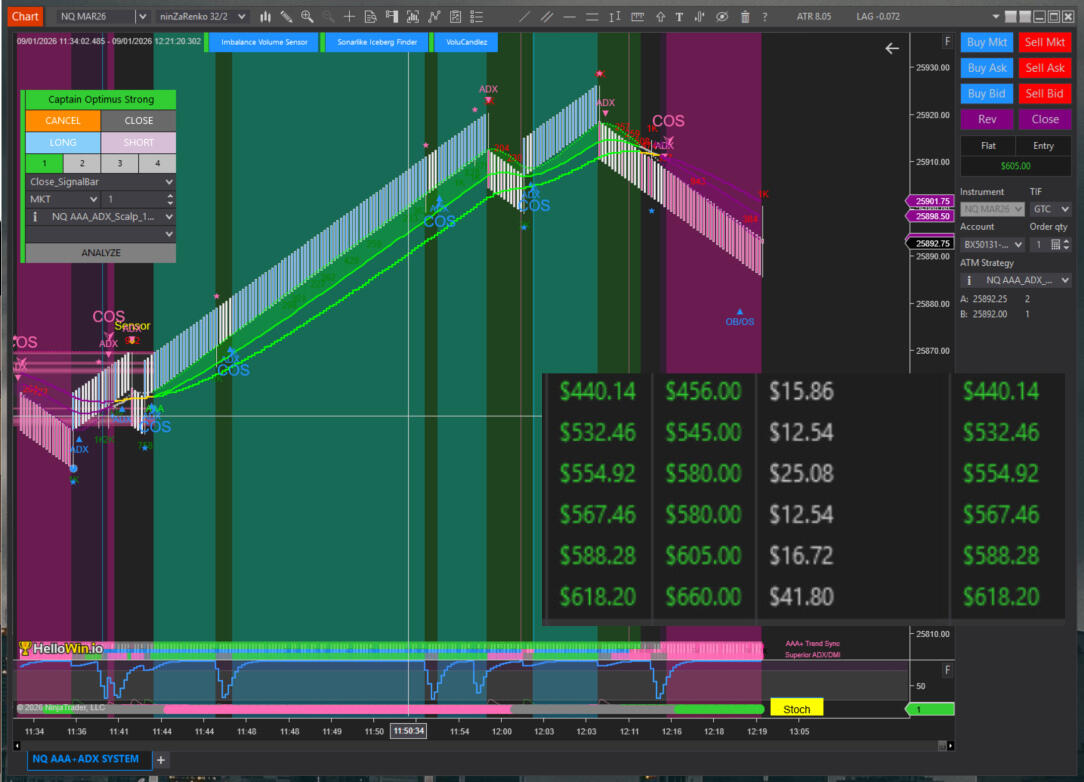Screen dimensions: 1084x782
Task: Click the trash icon to remove drawings
Action: point(745,16)
